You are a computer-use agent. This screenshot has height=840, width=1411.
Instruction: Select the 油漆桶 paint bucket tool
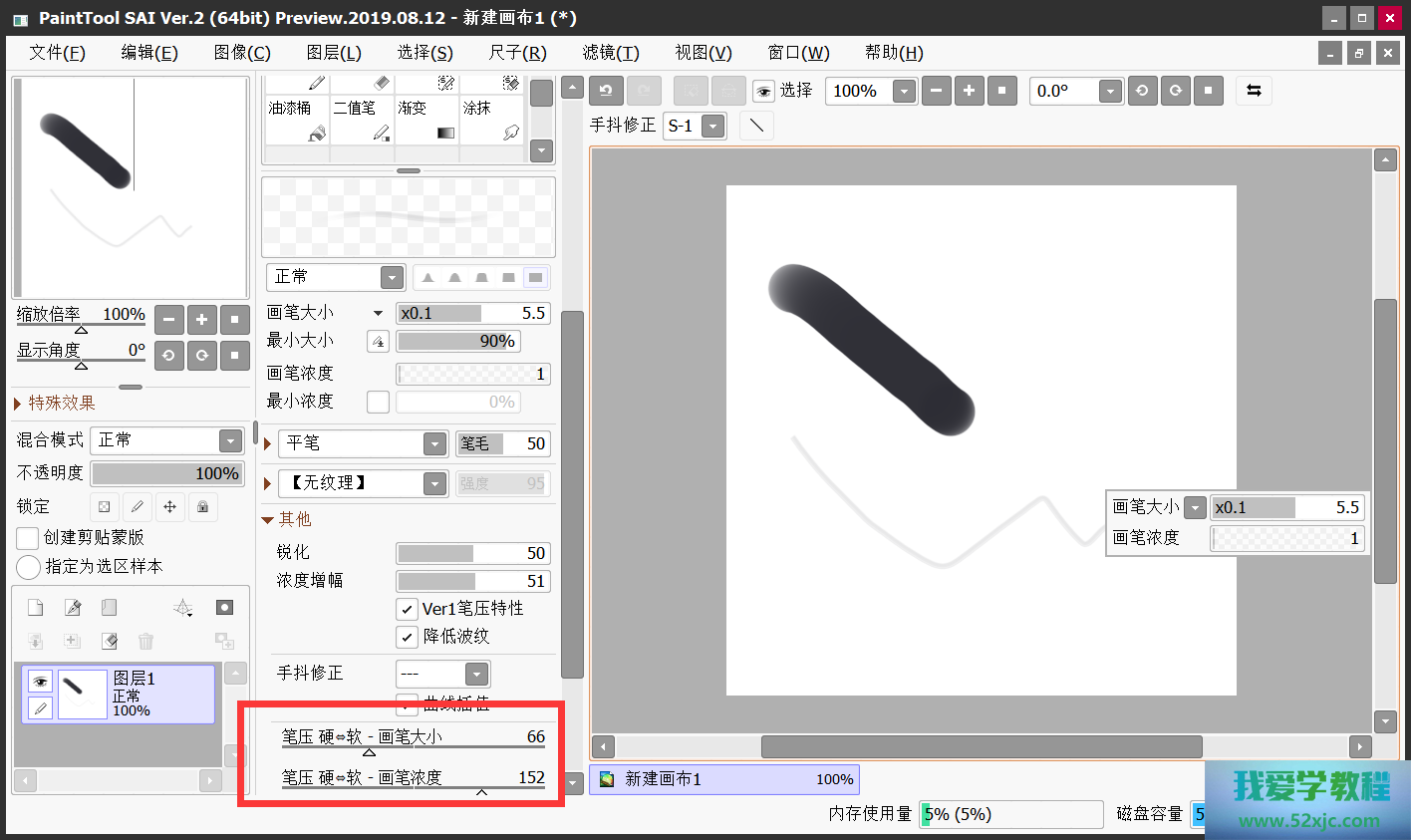pos(296,119)
